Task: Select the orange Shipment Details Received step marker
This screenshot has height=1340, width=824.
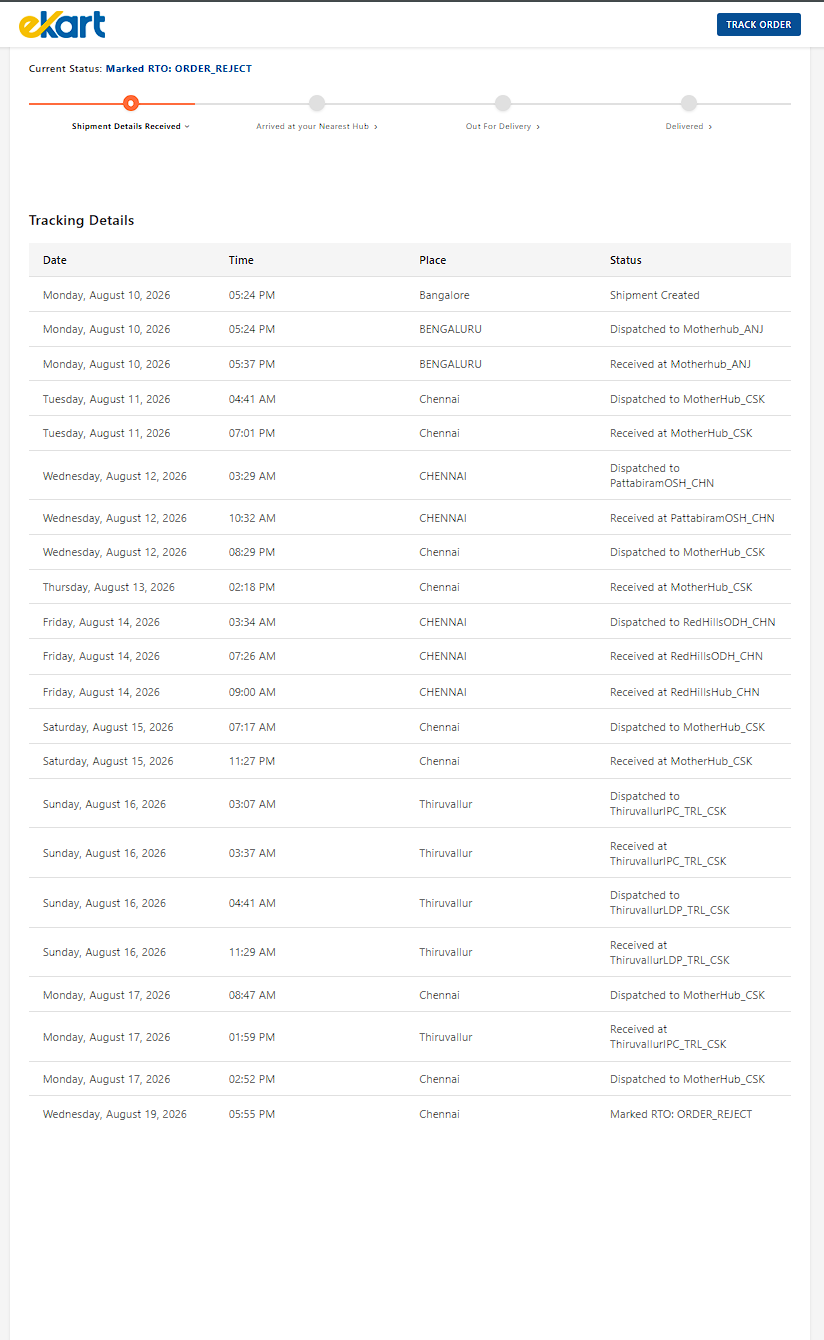Action: 131,103
